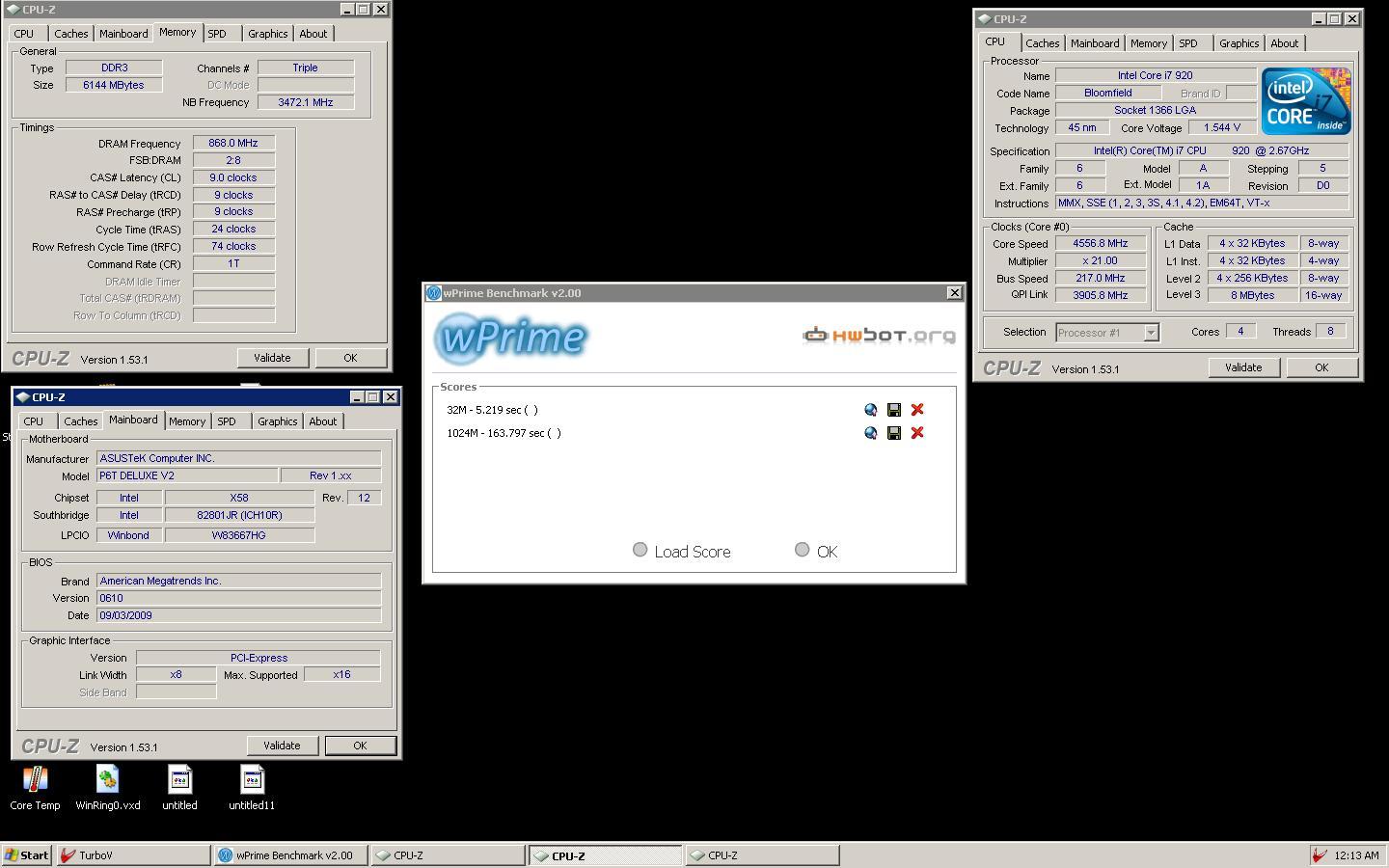This screenshot has width=1389, height=868.
Task: Click the BIOS date 09/03/2009 field
Action: pos(238,615)
